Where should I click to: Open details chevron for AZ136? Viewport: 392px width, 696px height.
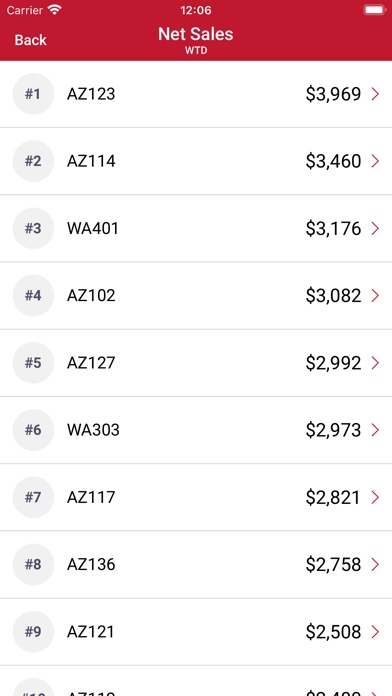pyautogui.click(x=376, y=565)
